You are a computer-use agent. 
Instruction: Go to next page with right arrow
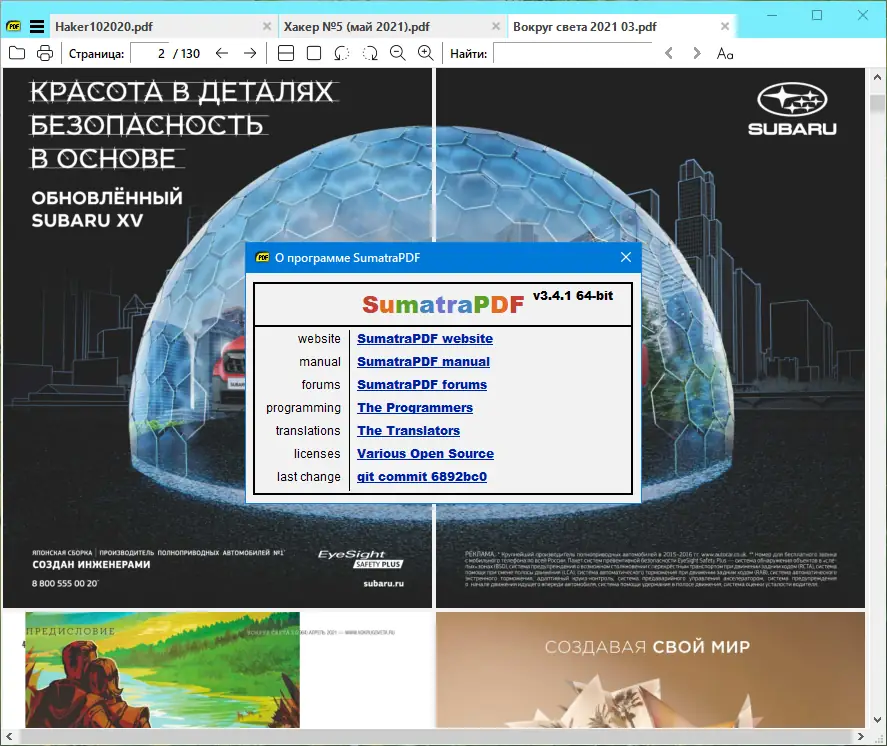point(250,53)
